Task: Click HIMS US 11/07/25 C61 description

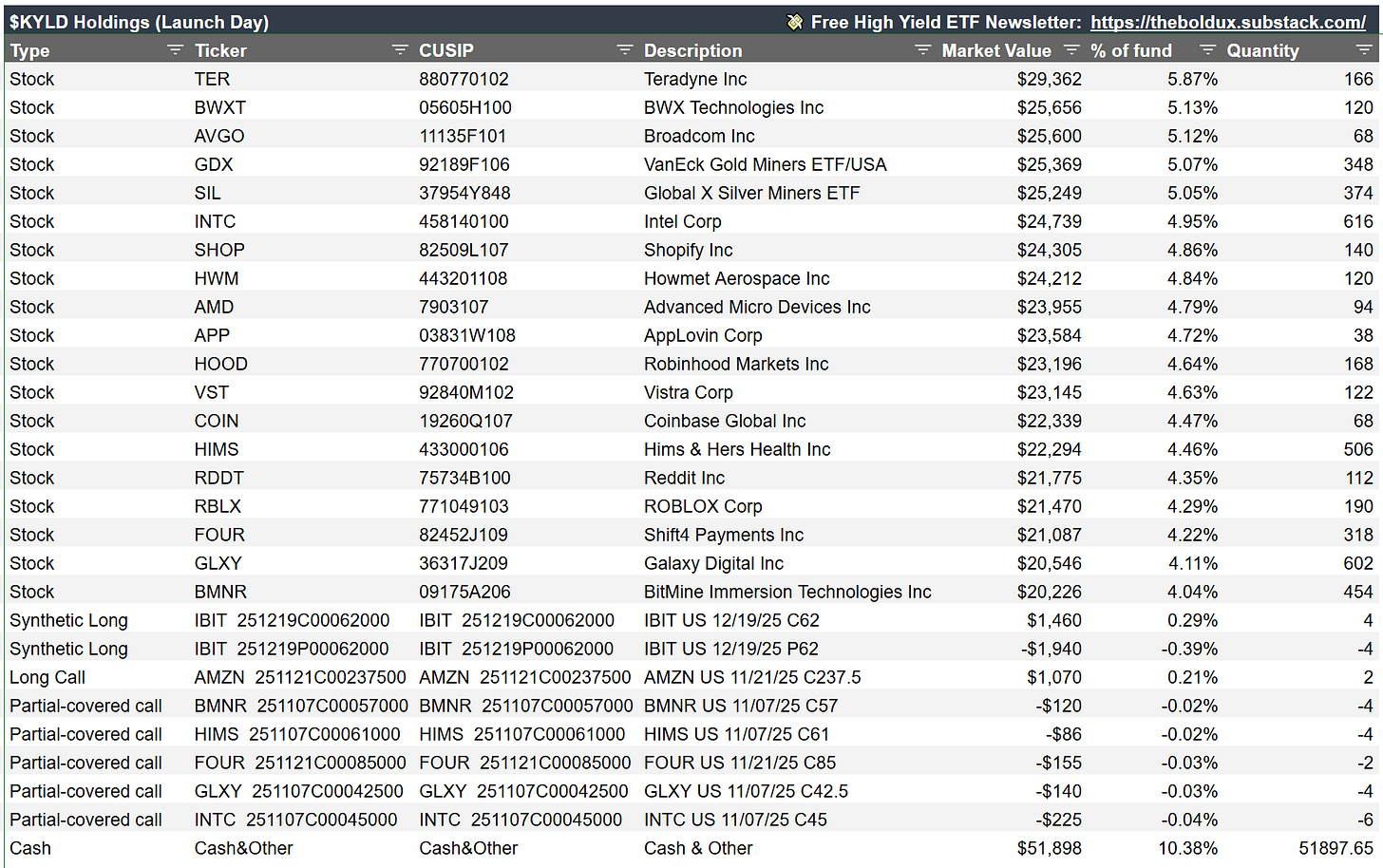Action: point(736,734)
